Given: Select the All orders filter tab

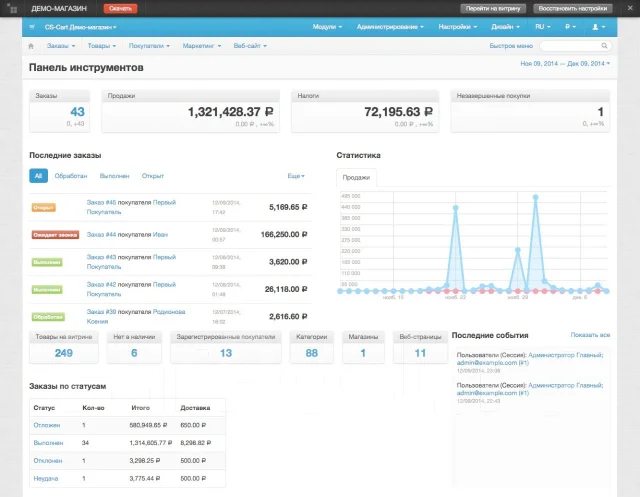Looking at the screenshot, I should pyautogui.click(x=38, y=176).
